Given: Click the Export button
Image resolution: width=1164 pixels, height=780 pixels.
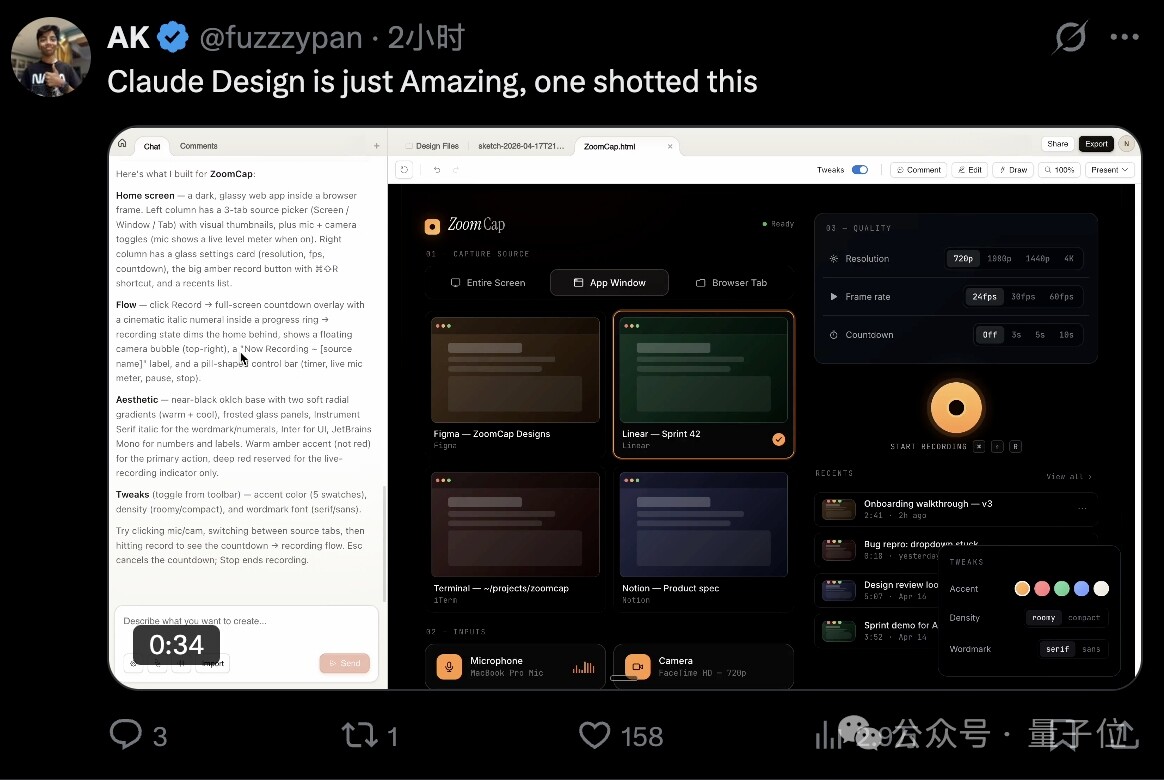Looking at the screenshot, I should pyautogui.click(x=1095, y=143).
